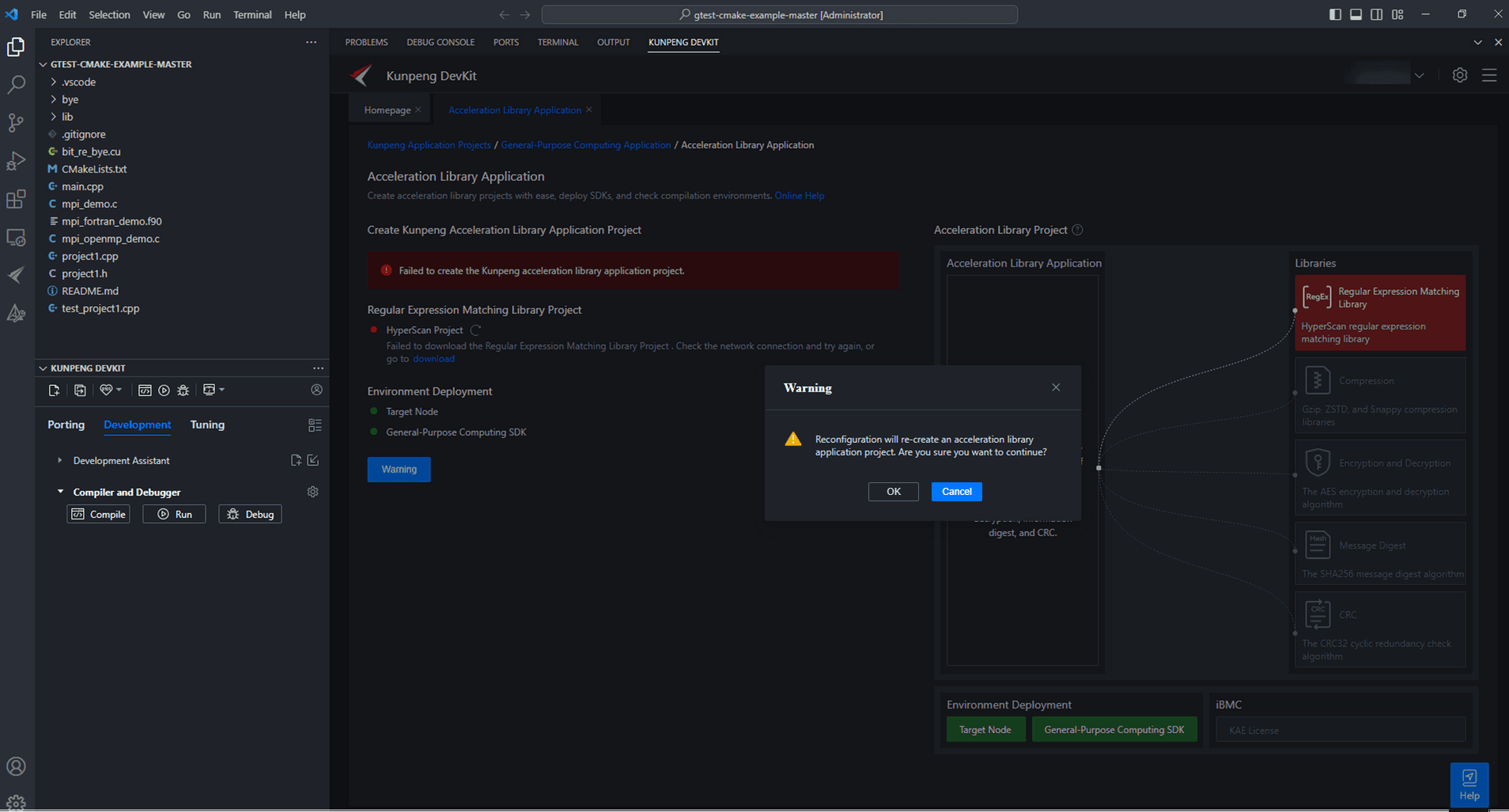Open the Online Help link
Image resolution: width=1509 pixels, height=812 pixels.
pyautogui.click(x=799, y=196)
